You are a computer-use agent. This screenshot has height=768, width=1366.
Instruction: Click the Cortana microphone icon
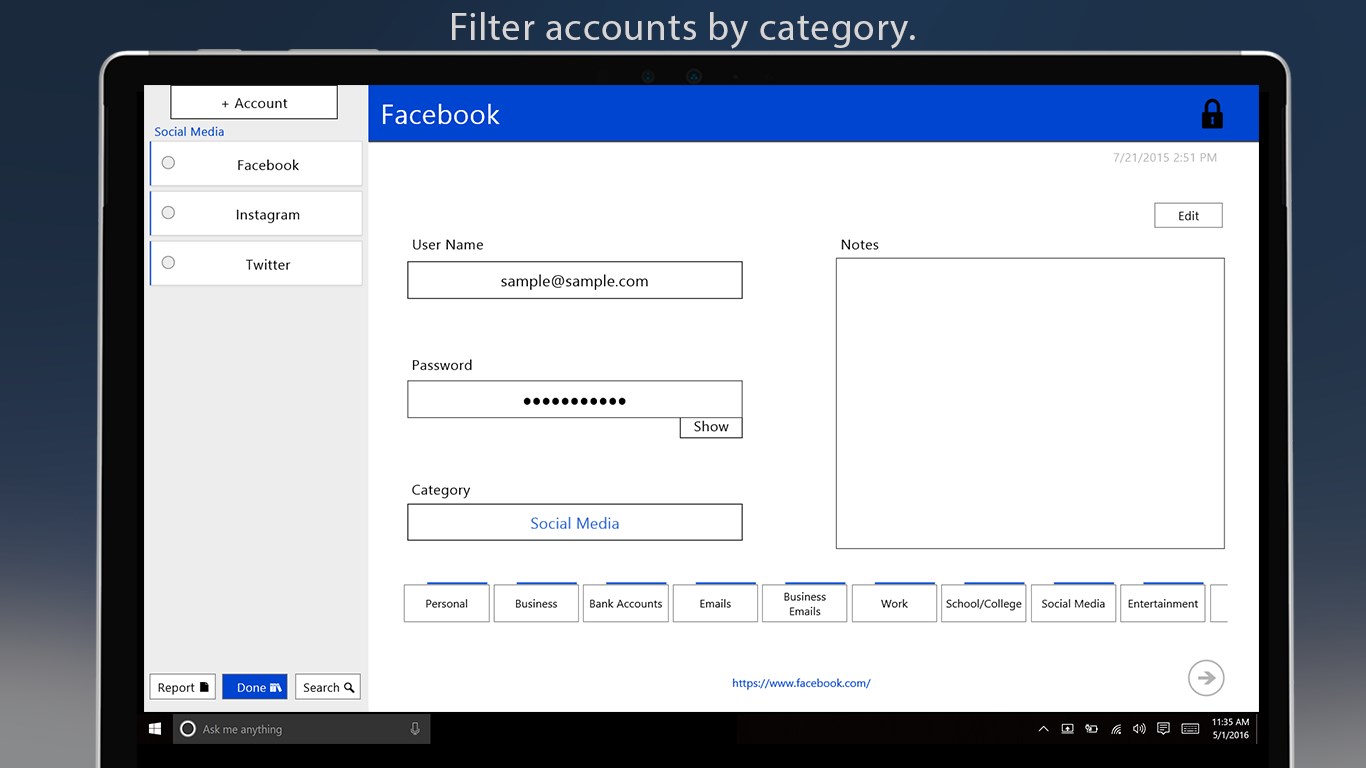pyautogui.click(x=415, y=729)
